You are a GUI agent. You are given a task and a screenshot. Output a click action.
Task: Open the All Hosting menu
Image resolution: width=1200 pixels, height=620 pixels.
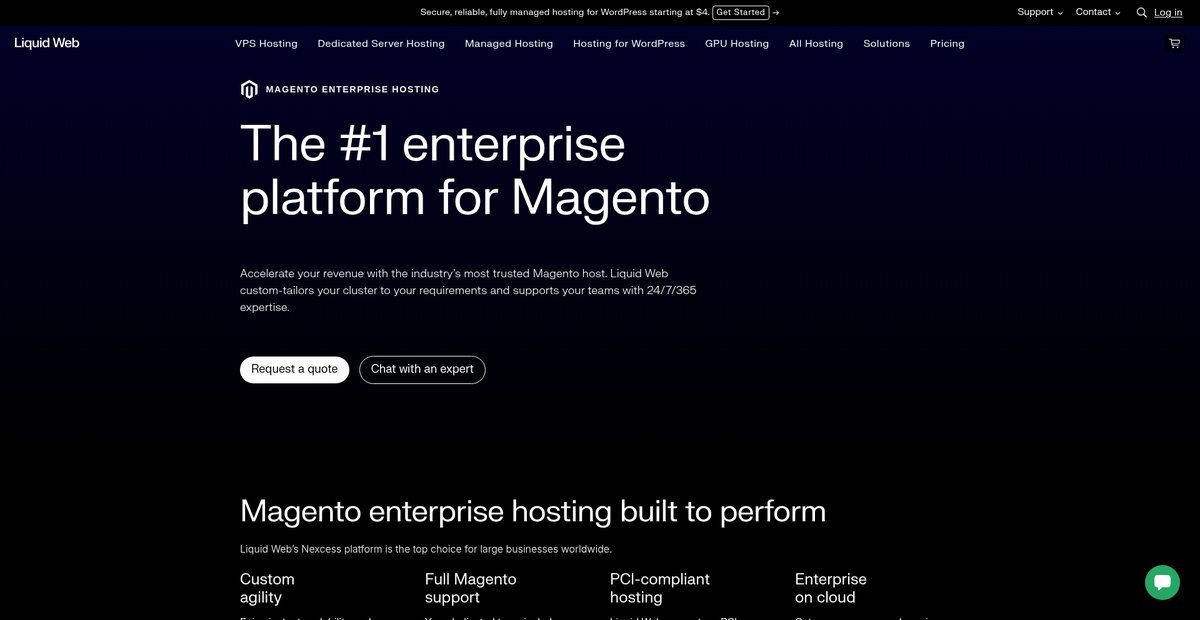(x=816, y=44)
